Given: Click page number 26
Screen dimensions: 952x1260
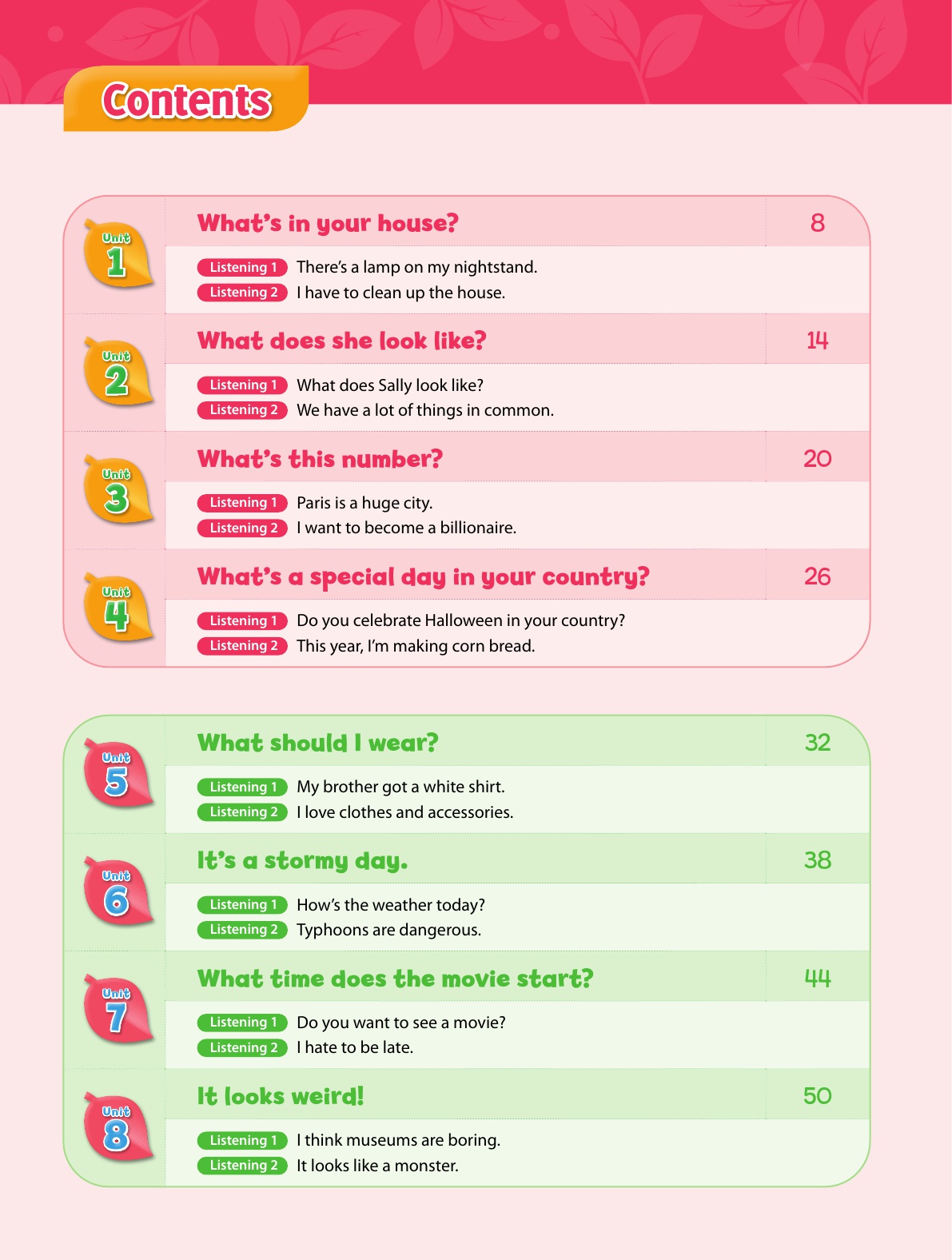Looking at the screenshot, I should point(817,576).
